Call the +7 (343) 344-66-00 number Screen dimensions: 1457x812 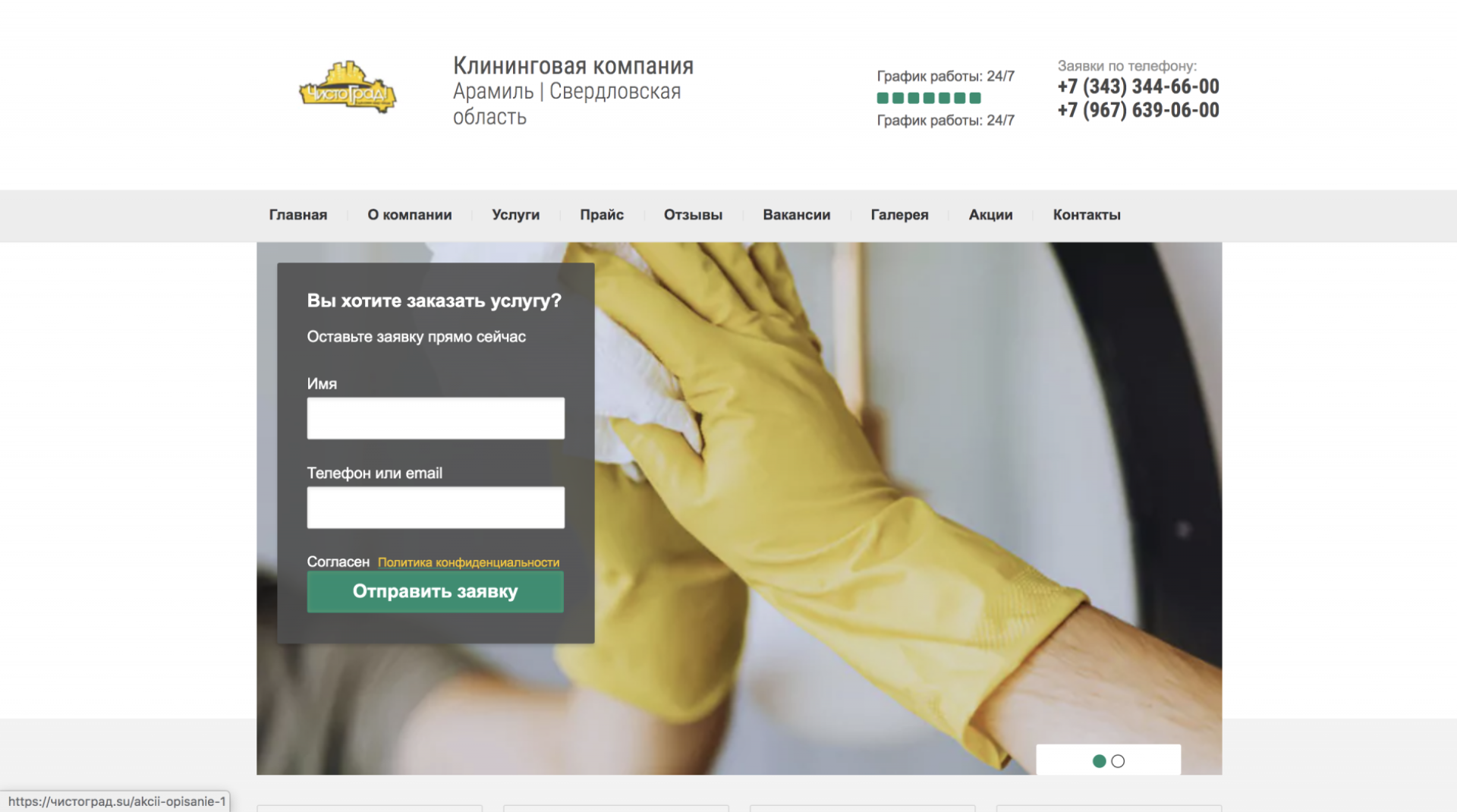pos(1138,87)
